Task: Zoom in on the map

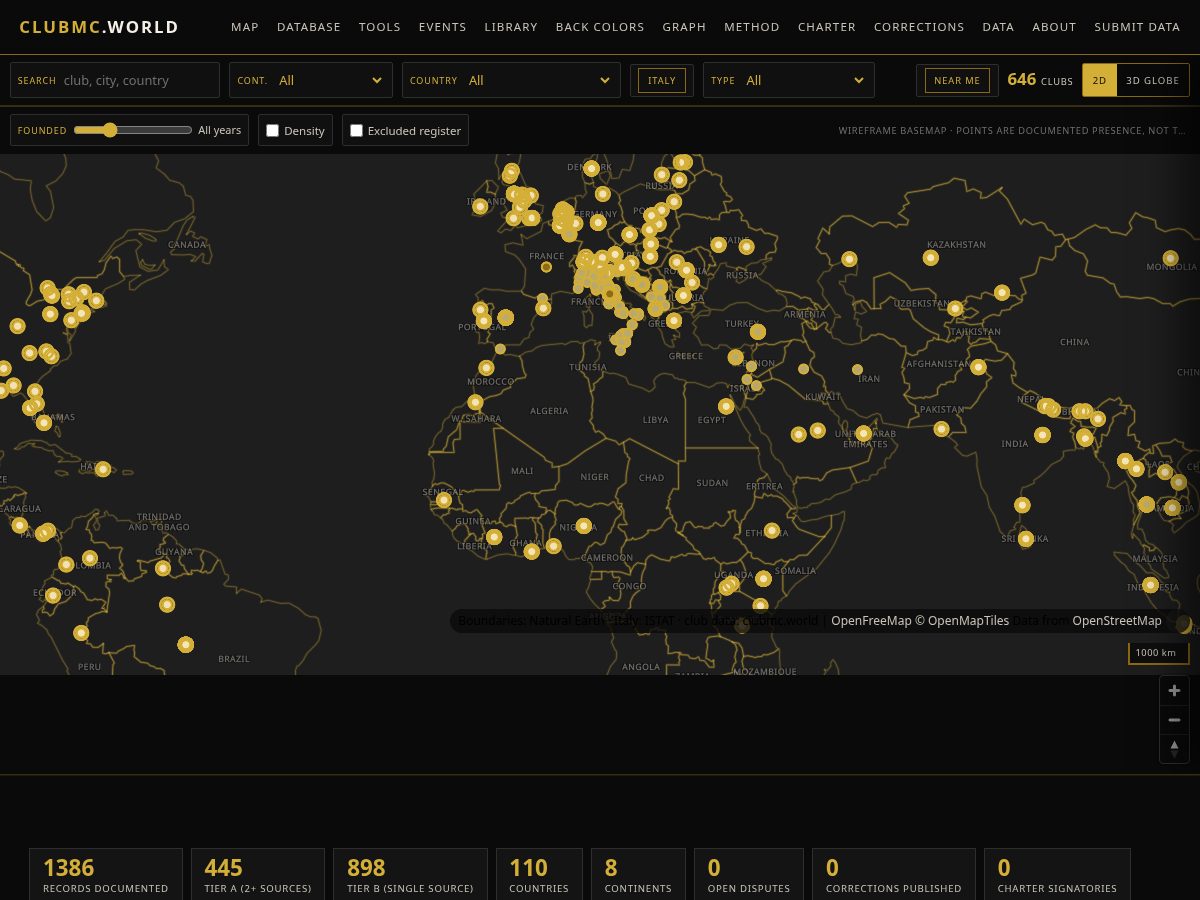Action: pyautogui.click(x=1174, y=690)
